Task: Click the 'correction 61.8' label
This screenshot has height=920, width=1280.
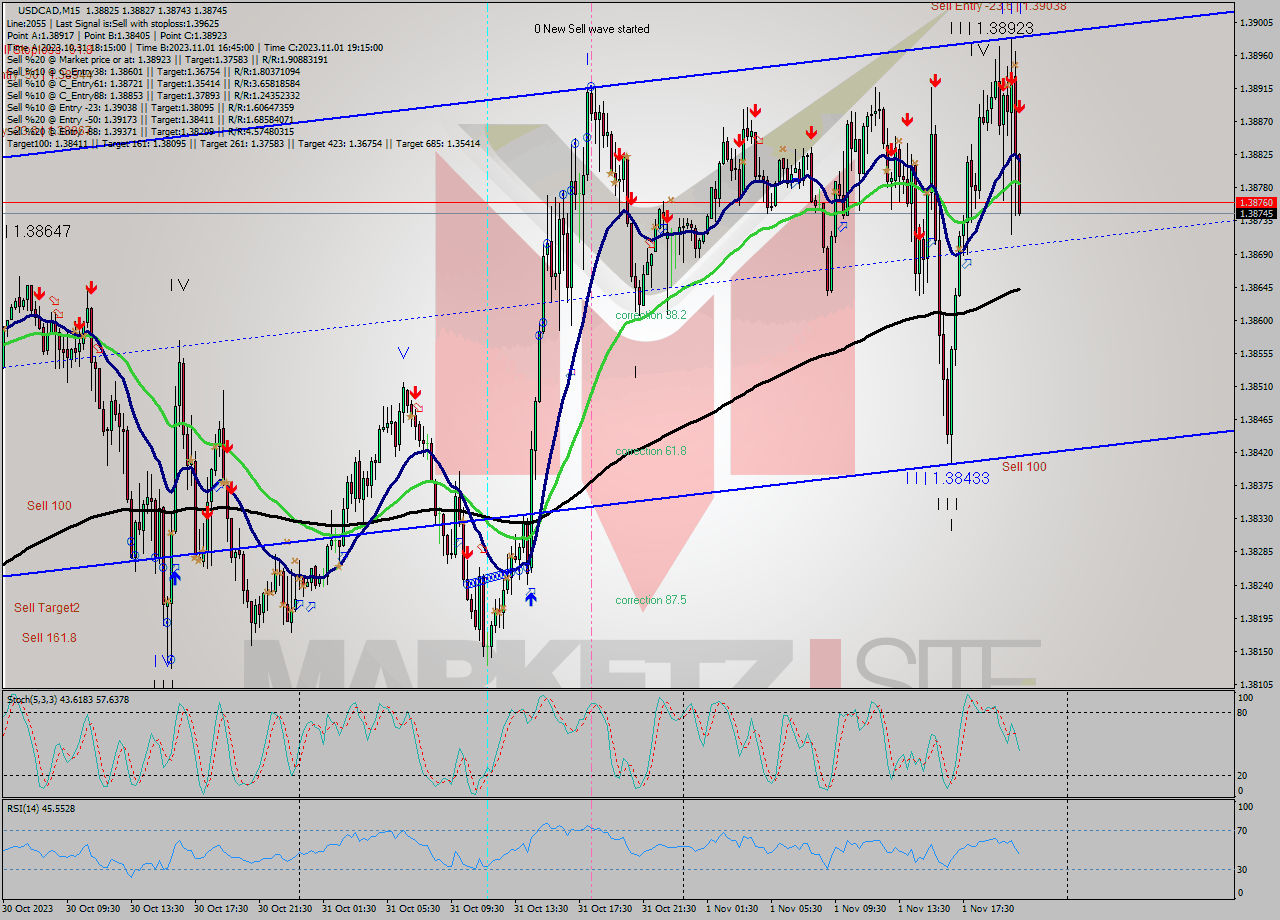Action: click(x=651, y=451)
